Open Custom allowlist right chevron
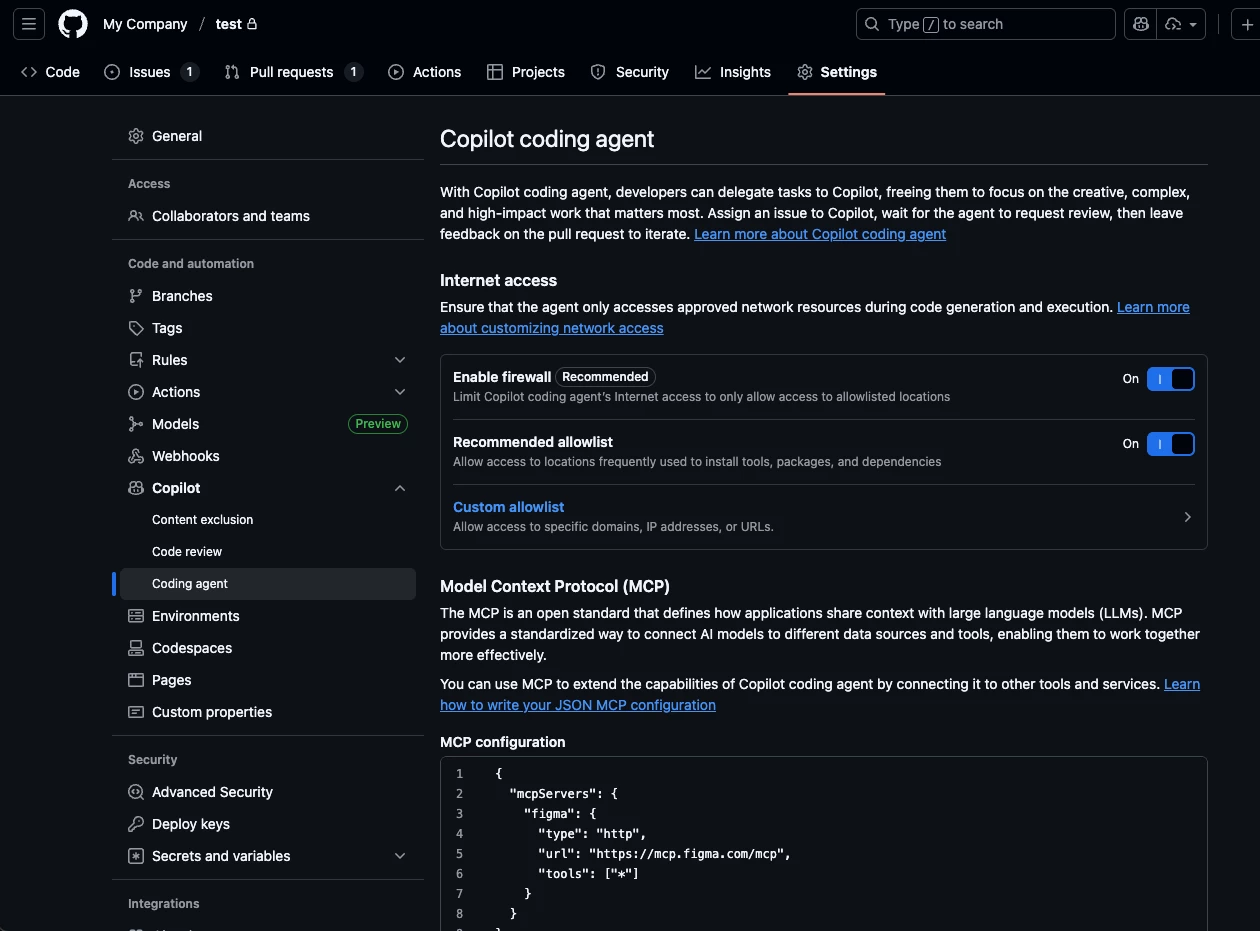 [x=1187, y=517]
